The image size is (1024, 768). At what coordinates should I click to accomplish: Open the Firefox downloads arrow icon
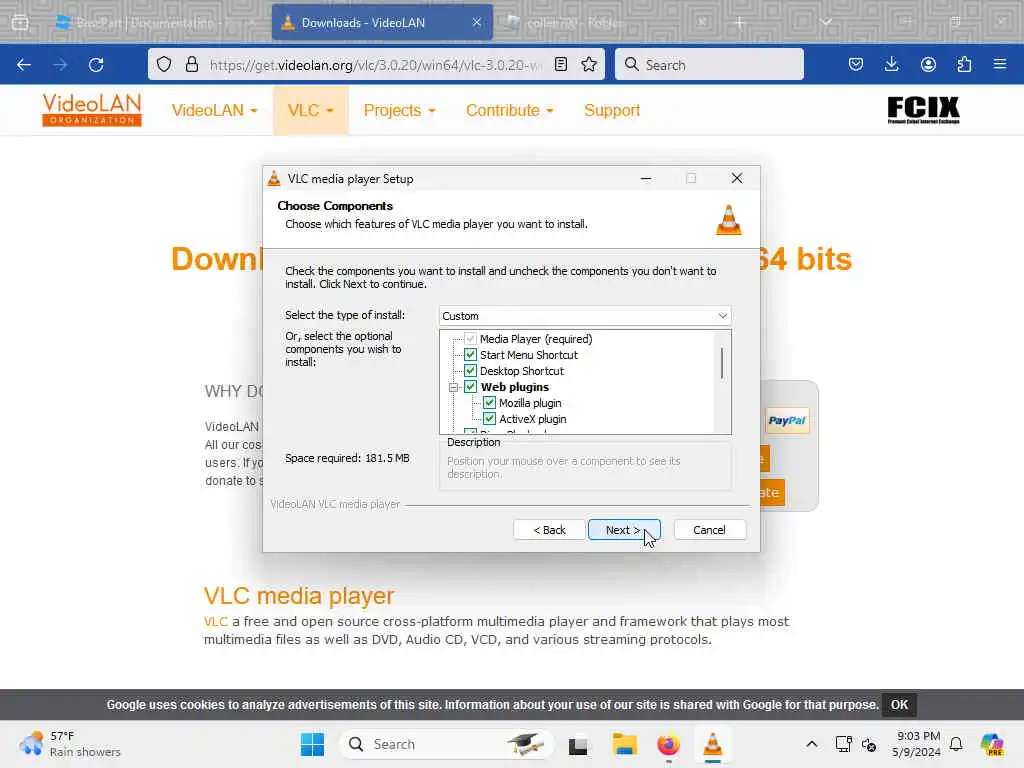[x=891, y=64]
